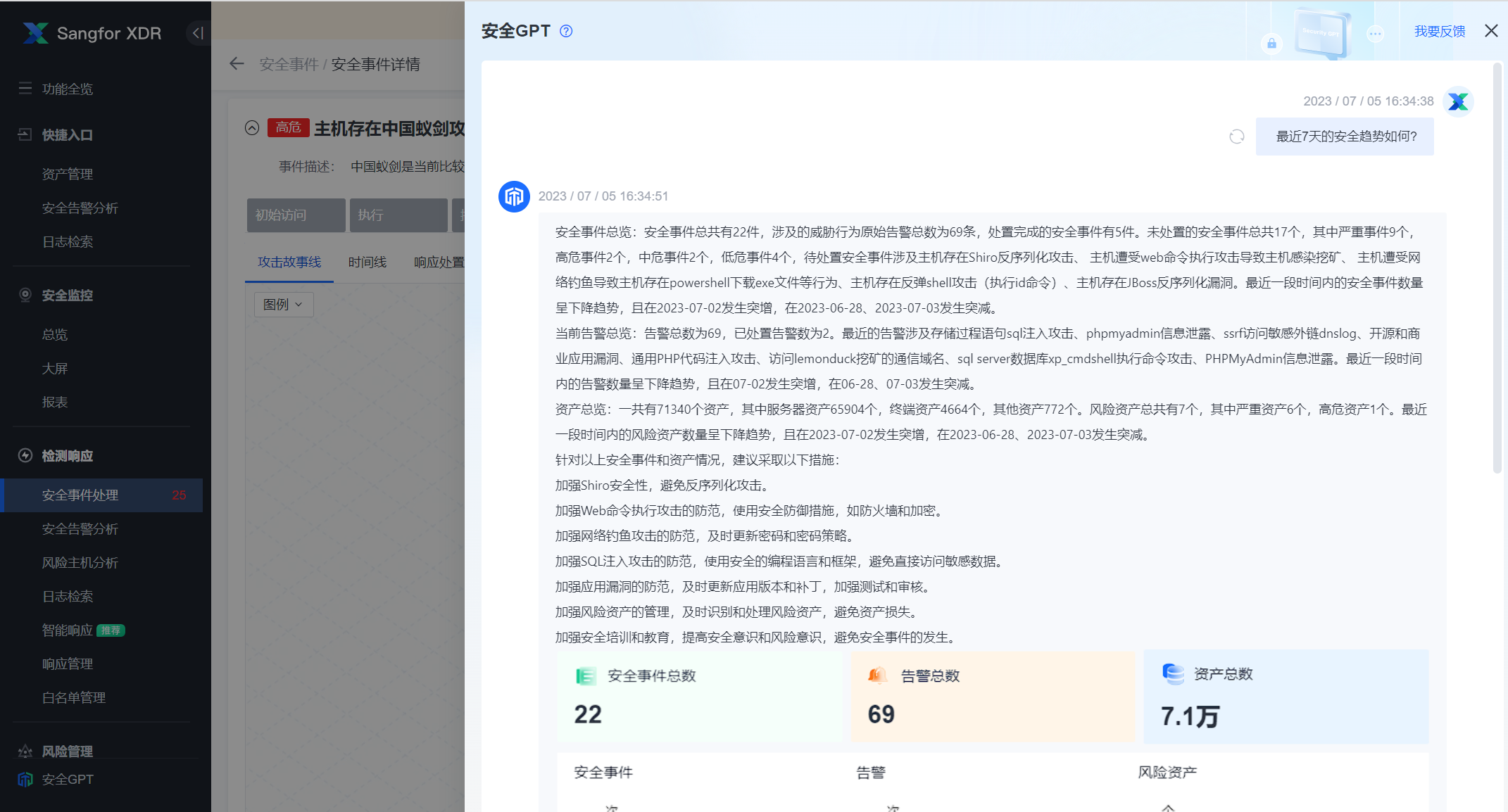Open the more options (...) icon in 安全GPT panel
This screenshot has height=812, width=1508.
[x=1376, y=33]
